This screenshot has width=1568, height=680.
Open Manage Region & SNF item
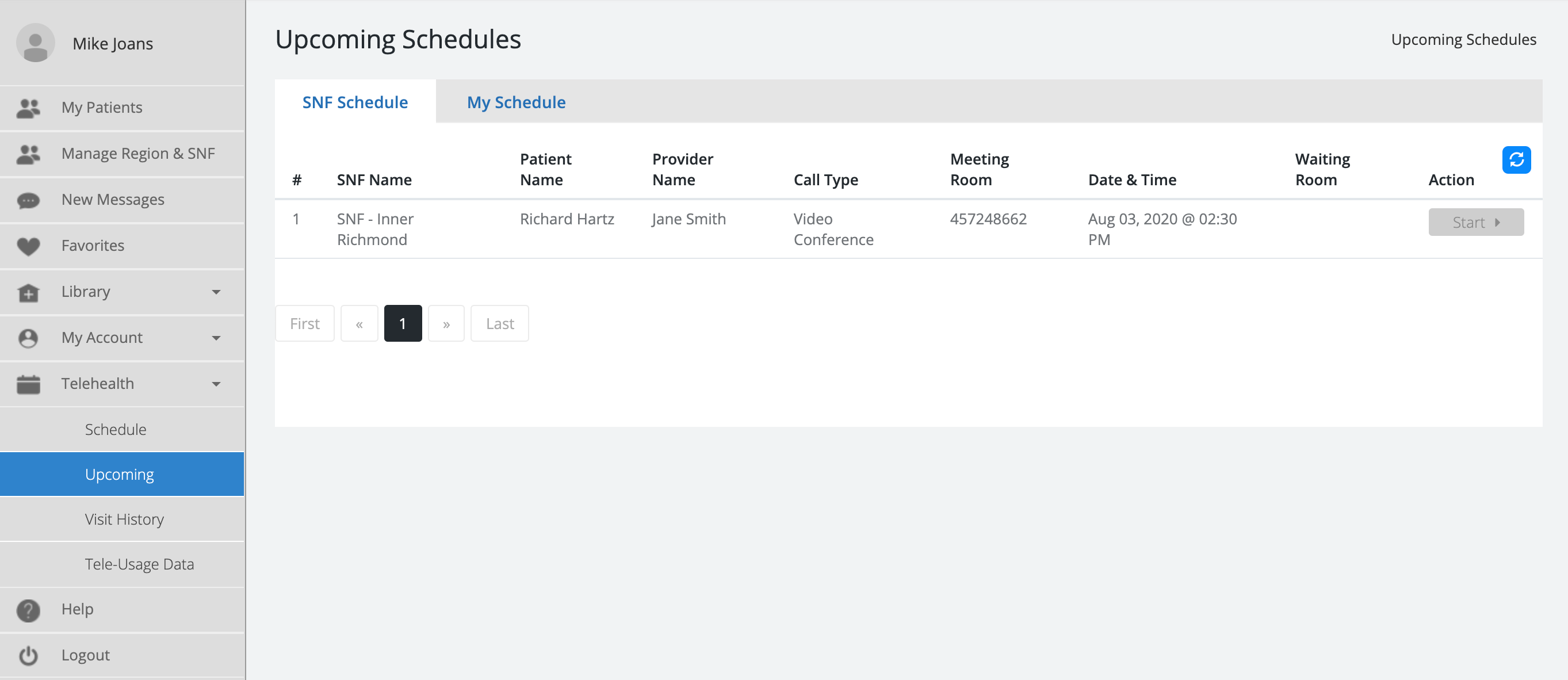pos(137,154)
